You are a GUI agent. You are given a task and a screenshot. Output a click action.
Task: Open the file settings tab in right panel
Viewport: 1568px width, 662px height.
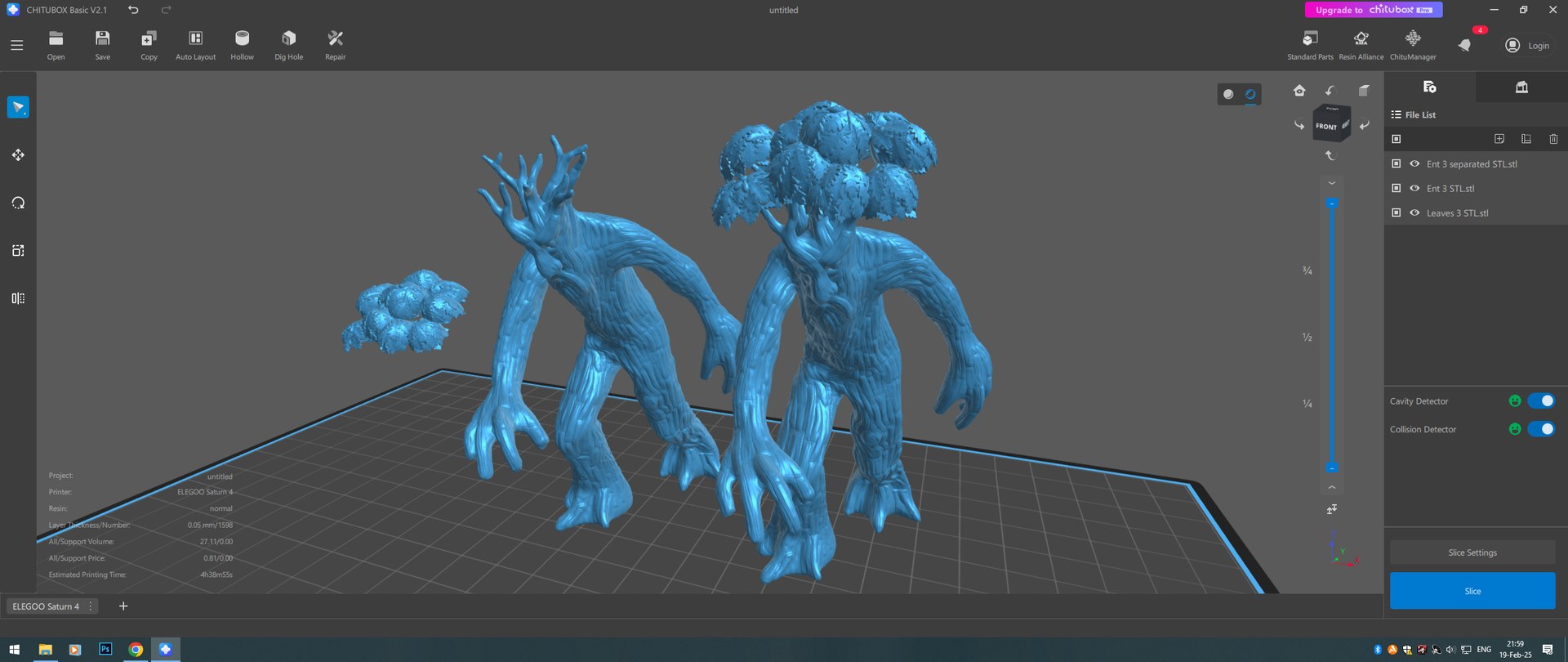tap(1430, 87)
